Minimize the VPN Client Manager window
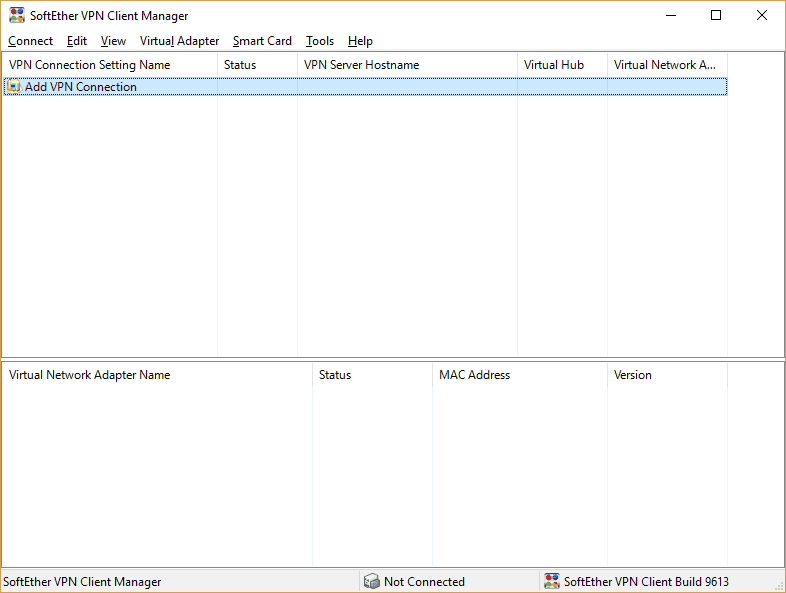786x593 pixels. 671,16
